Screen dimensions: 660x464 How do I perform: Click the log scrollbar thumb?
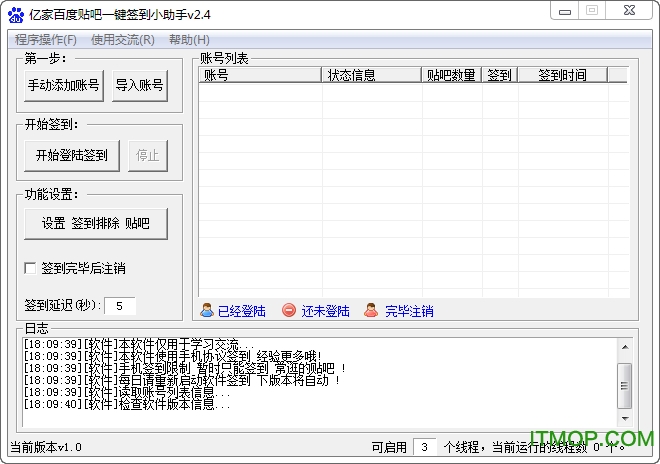point(625,386)
